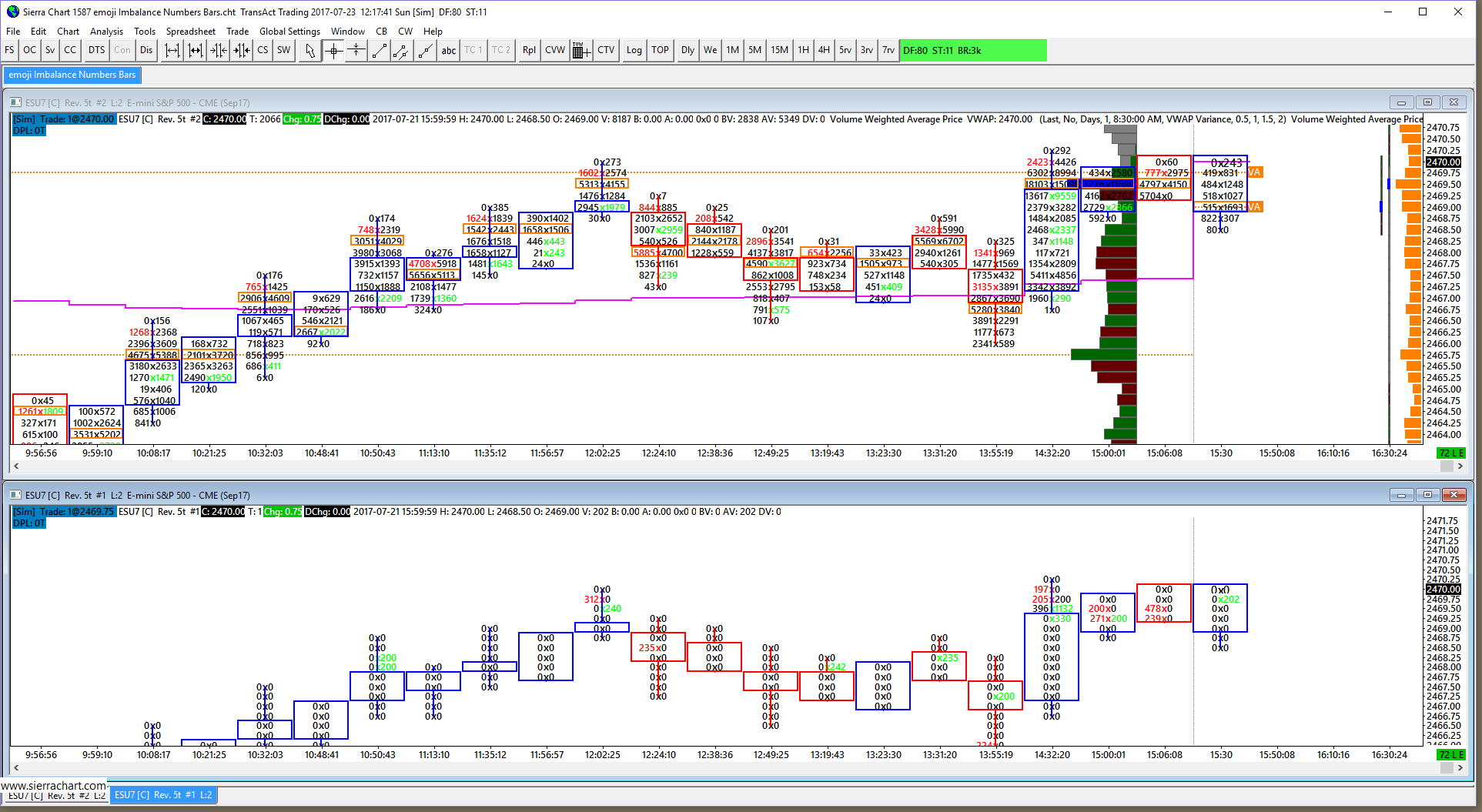Switch to the 5M timeframe
1482x812 pixels.
coord(754,50)
